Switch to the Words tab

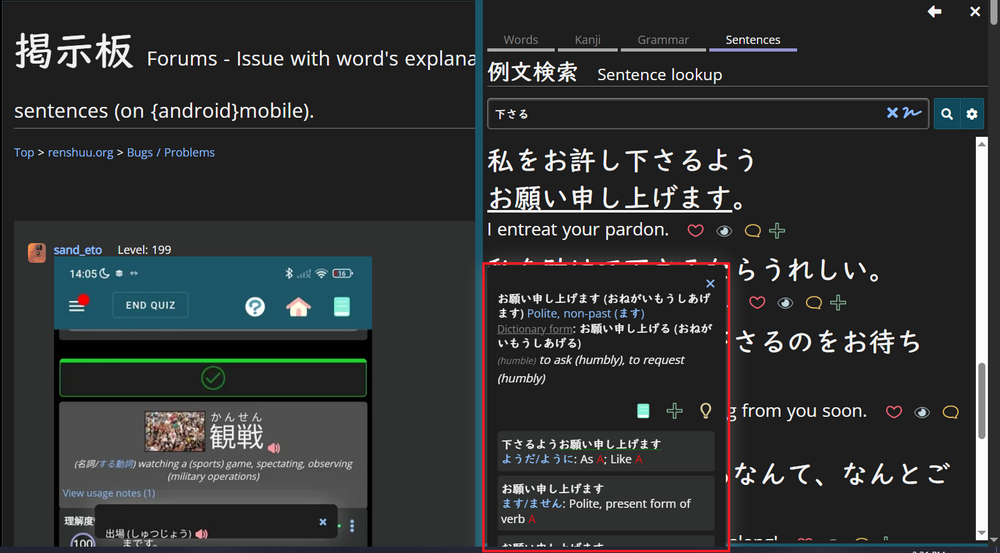coord(520,40)
